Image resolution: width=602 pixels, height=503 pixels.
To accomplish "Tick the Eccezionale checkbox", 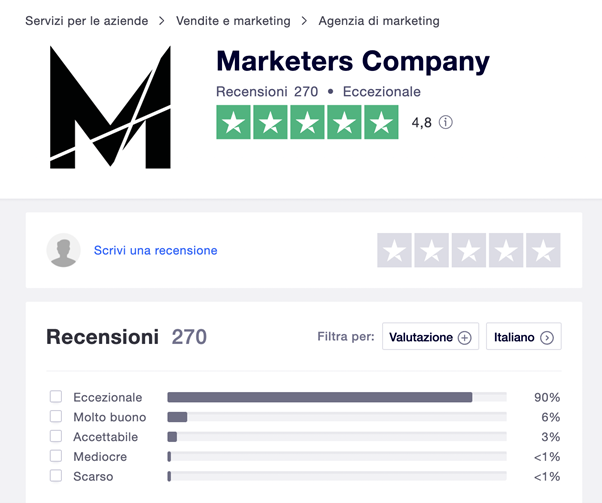I will tap(56, 397).
